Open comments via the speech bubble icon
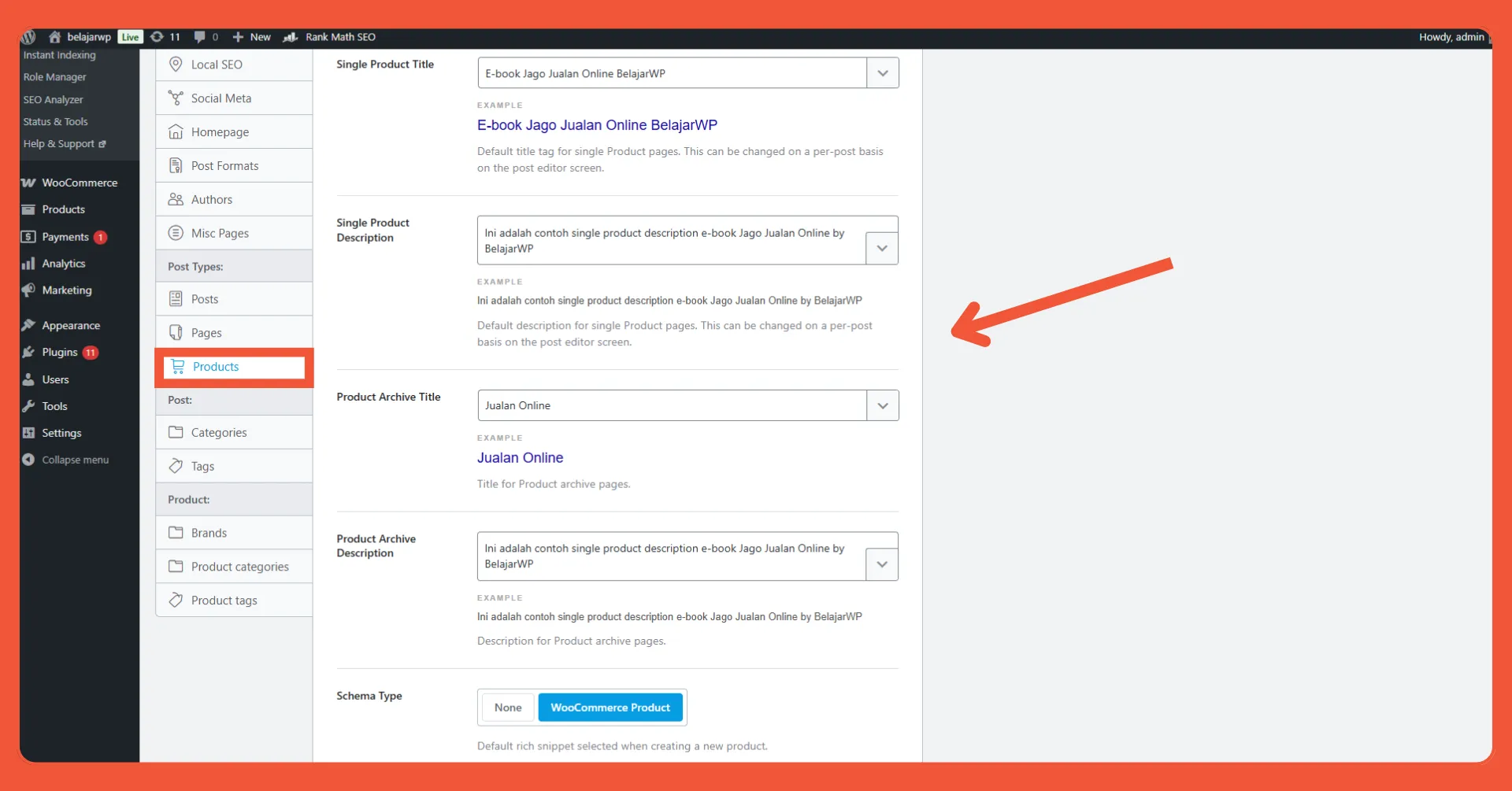Image resolution: width=1512 pixels, height=791 pixels. (198, 36)
